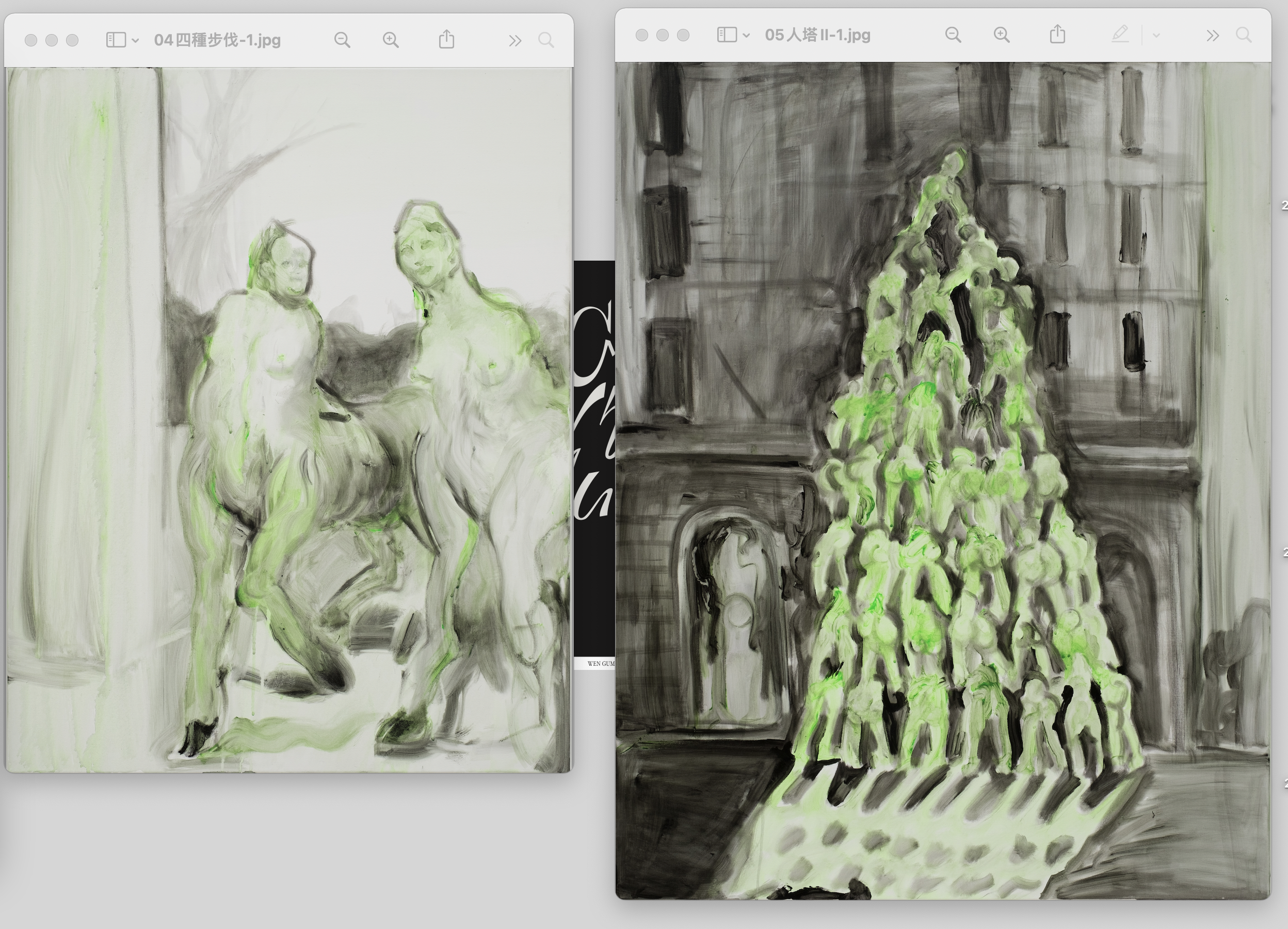Toggle sidebar in 04四種步伐-1.jpg window
This screenshot has height=929, width=1288.
point(116,40)
